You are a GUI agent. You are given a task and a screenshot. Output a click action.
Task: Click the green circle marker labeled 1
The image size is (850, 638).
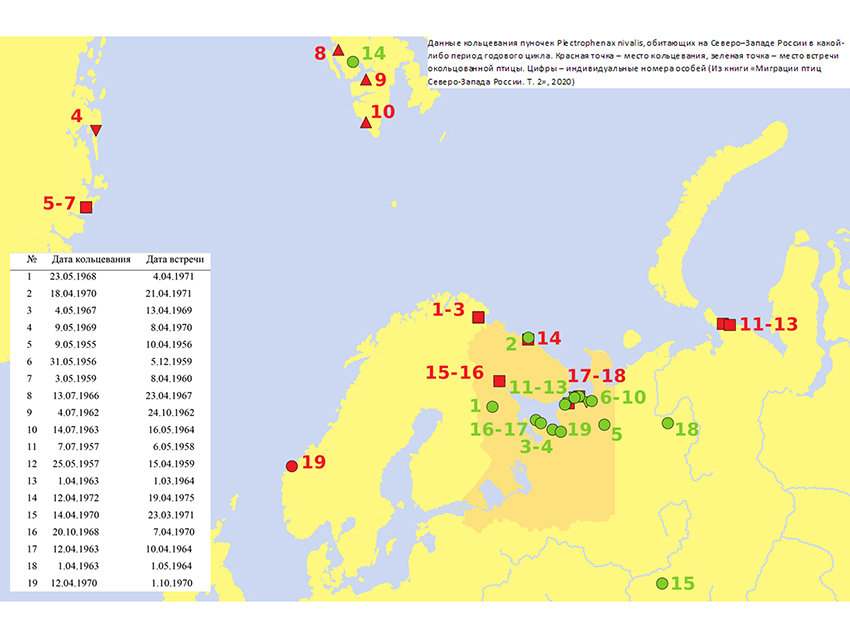pos(492,407)
